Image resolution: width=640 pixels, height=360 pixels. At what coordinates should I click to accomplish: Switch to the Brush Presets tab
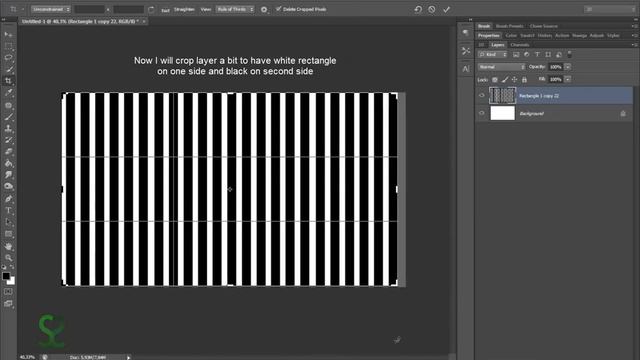509,26
